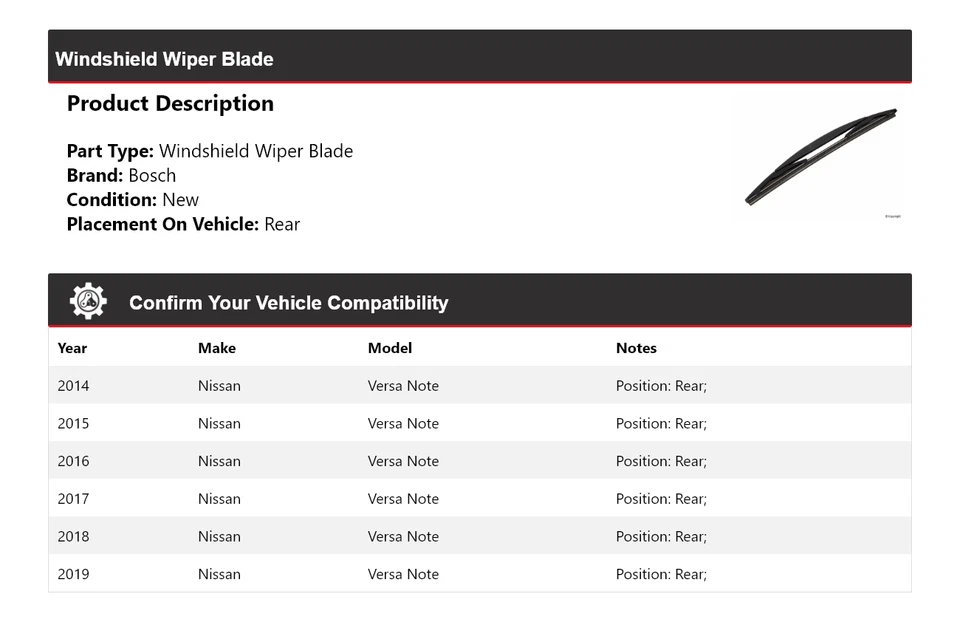Click the Notes column header
This screenshot has width=960, height=622.
(x=636, y=348)
